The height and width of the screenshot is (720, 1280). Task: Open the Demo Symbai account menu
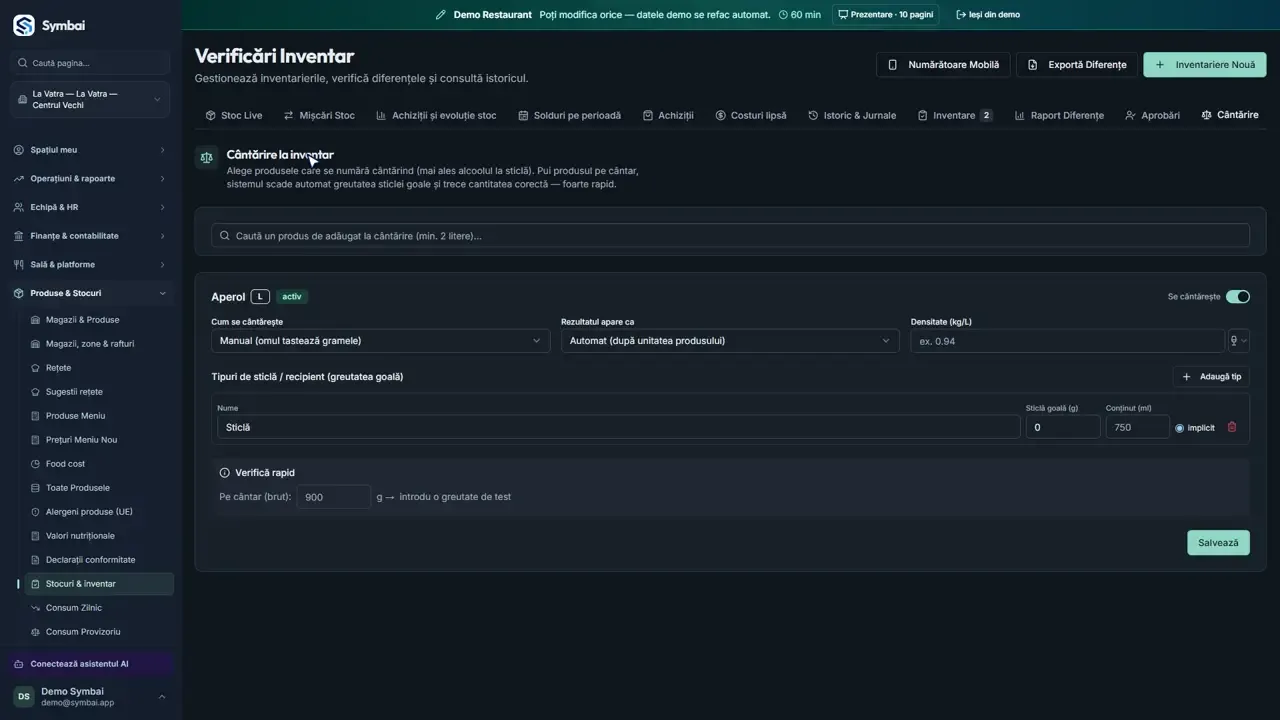[90, 697]
